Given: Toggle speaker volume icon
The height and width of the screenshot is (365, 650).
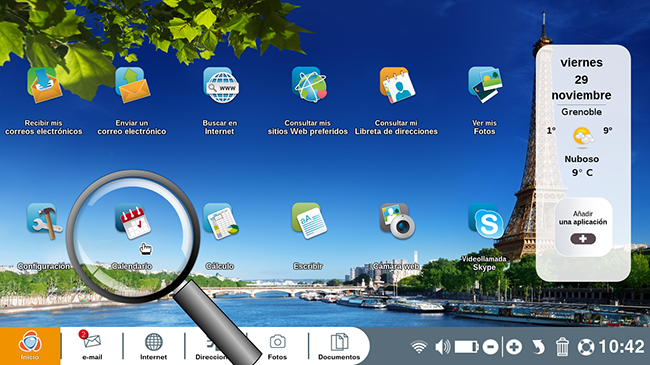Looking at the screenshot, I should click(442, 347).
